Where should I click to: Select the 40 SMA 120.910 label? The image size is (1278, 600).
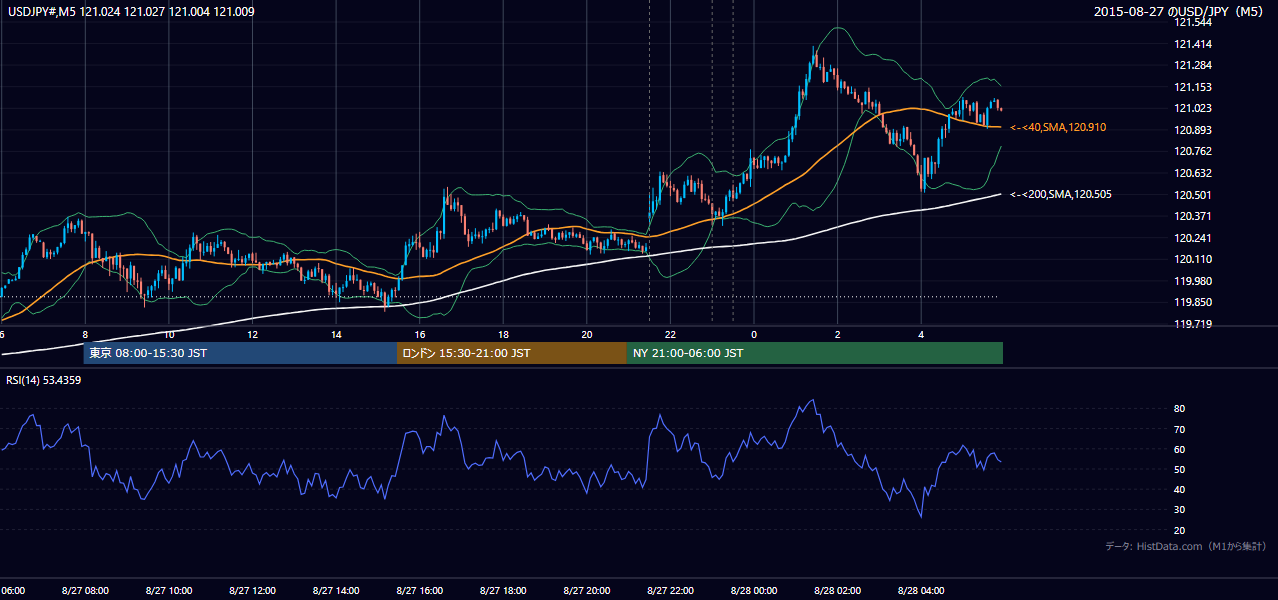click(1058, 128)
